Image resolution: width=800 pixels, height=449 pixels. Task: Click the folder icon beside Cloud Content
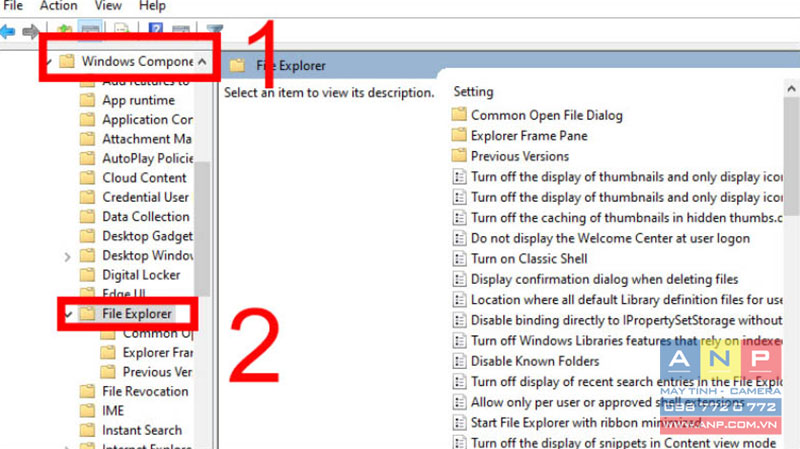88,178
